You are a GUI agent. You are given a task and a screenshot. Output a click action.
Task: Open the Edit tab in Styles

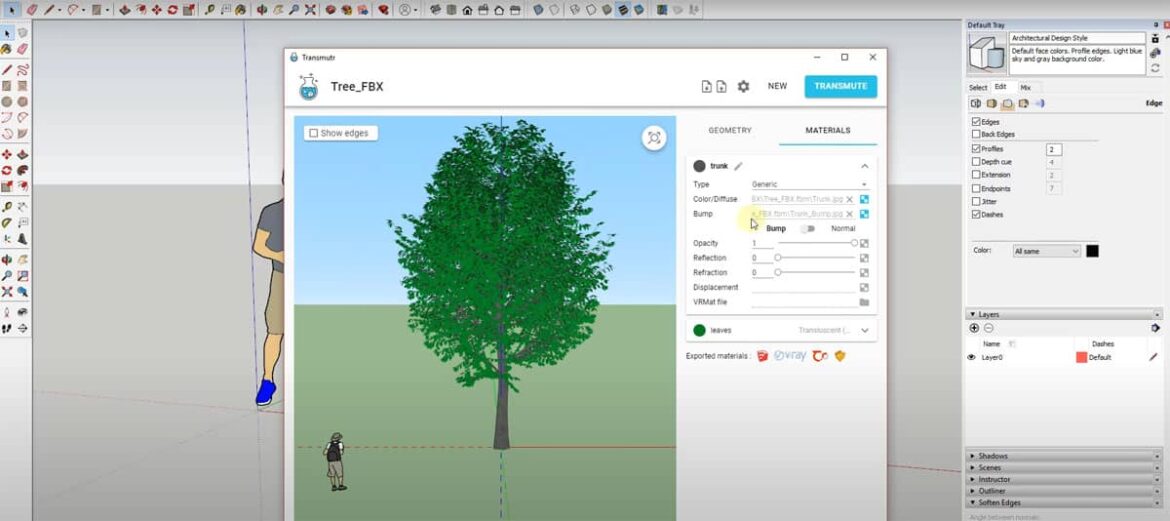click(1001, 87)
